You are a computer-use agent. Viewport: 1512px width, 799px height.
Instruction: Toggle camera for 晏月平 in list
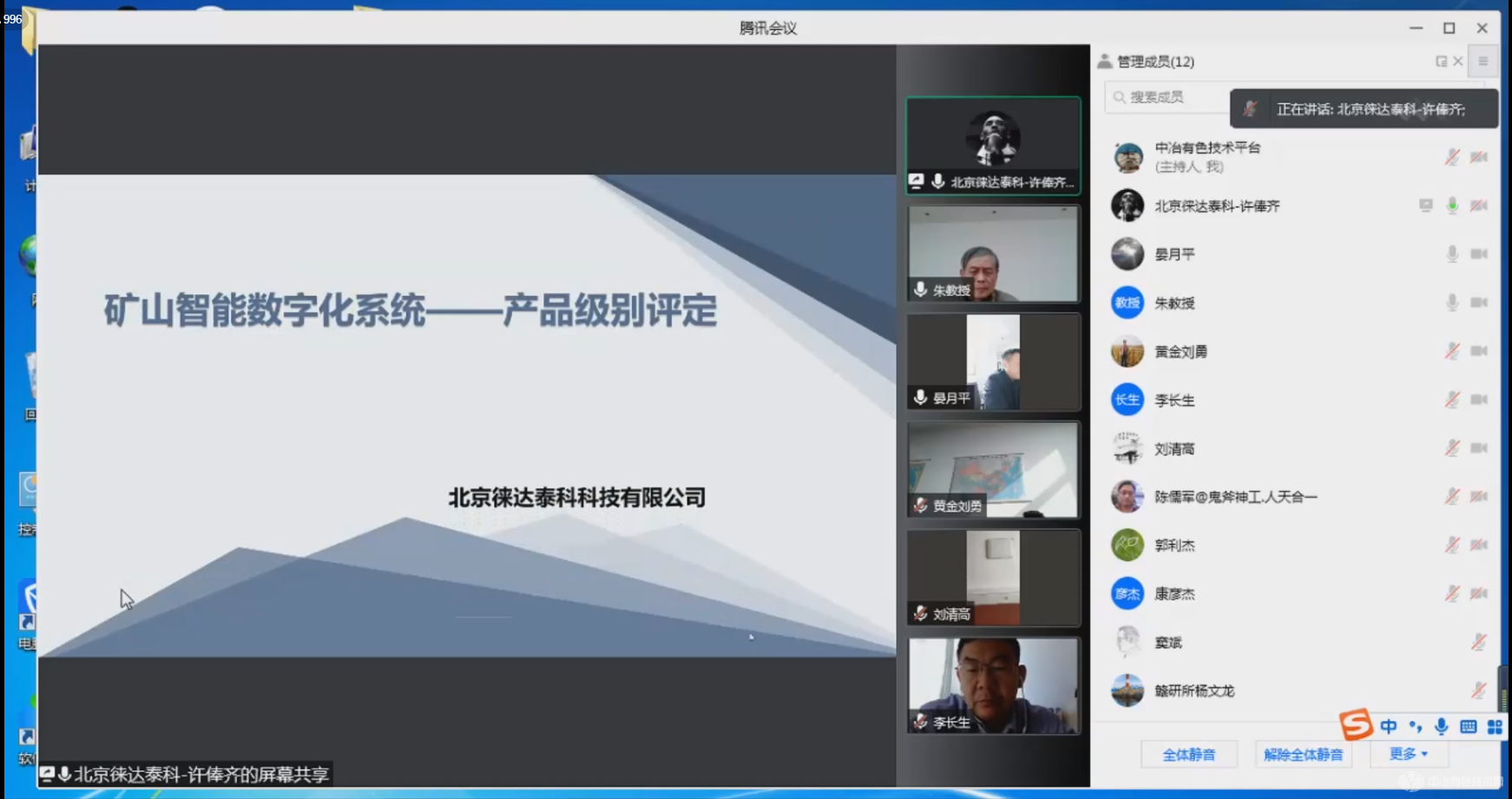(1479, 254)
